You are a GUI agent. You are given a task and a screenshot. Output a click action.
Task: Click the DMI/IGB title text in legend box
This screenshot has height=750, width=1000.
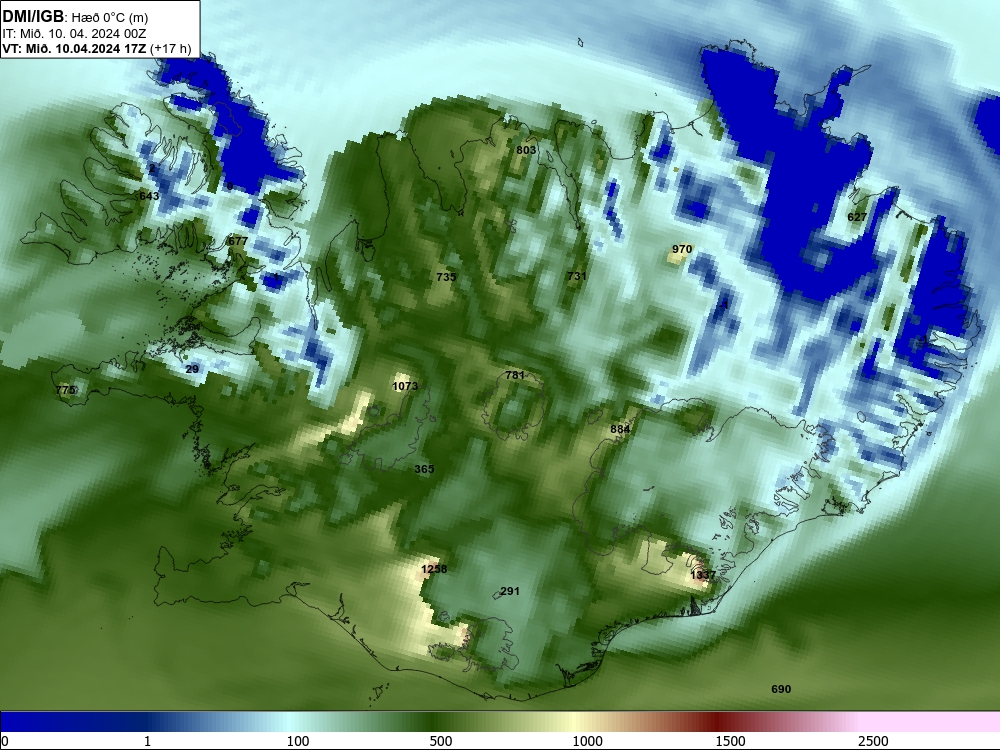[x=33, y=17]
